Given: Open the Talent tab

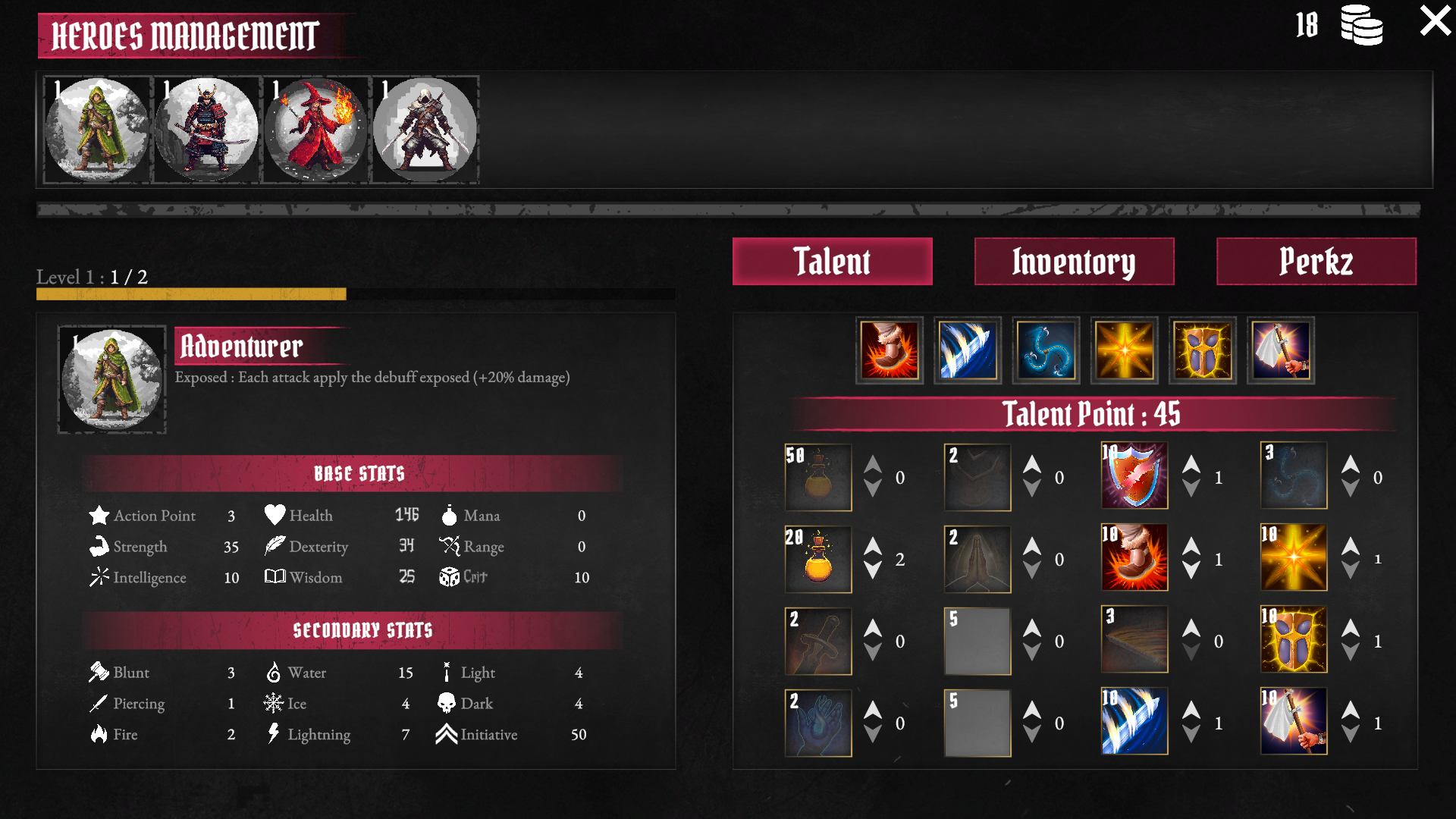Looking at the screenshot, I should click(x=833, y=262).
